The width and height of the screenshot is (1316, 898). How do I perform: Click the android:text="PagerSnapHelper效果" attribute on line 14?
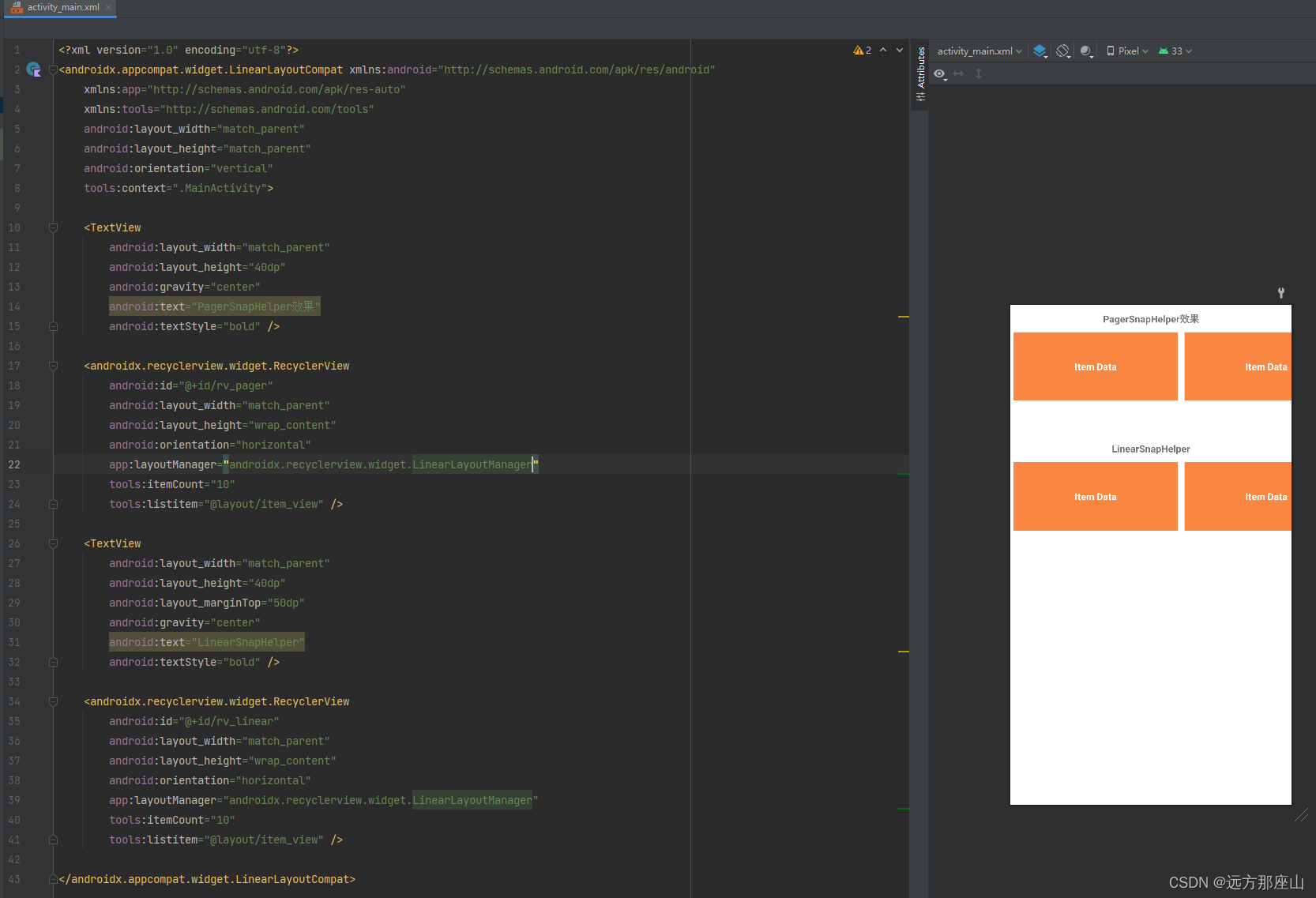click(215, 306)
